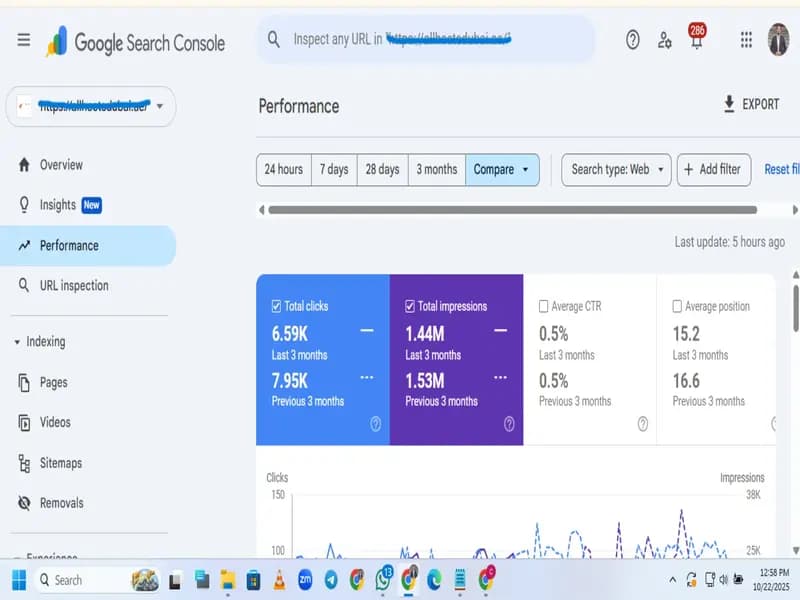Click the horizontal filter scrollbar
This screenshot has height=600, width=800.
point(512,210)
